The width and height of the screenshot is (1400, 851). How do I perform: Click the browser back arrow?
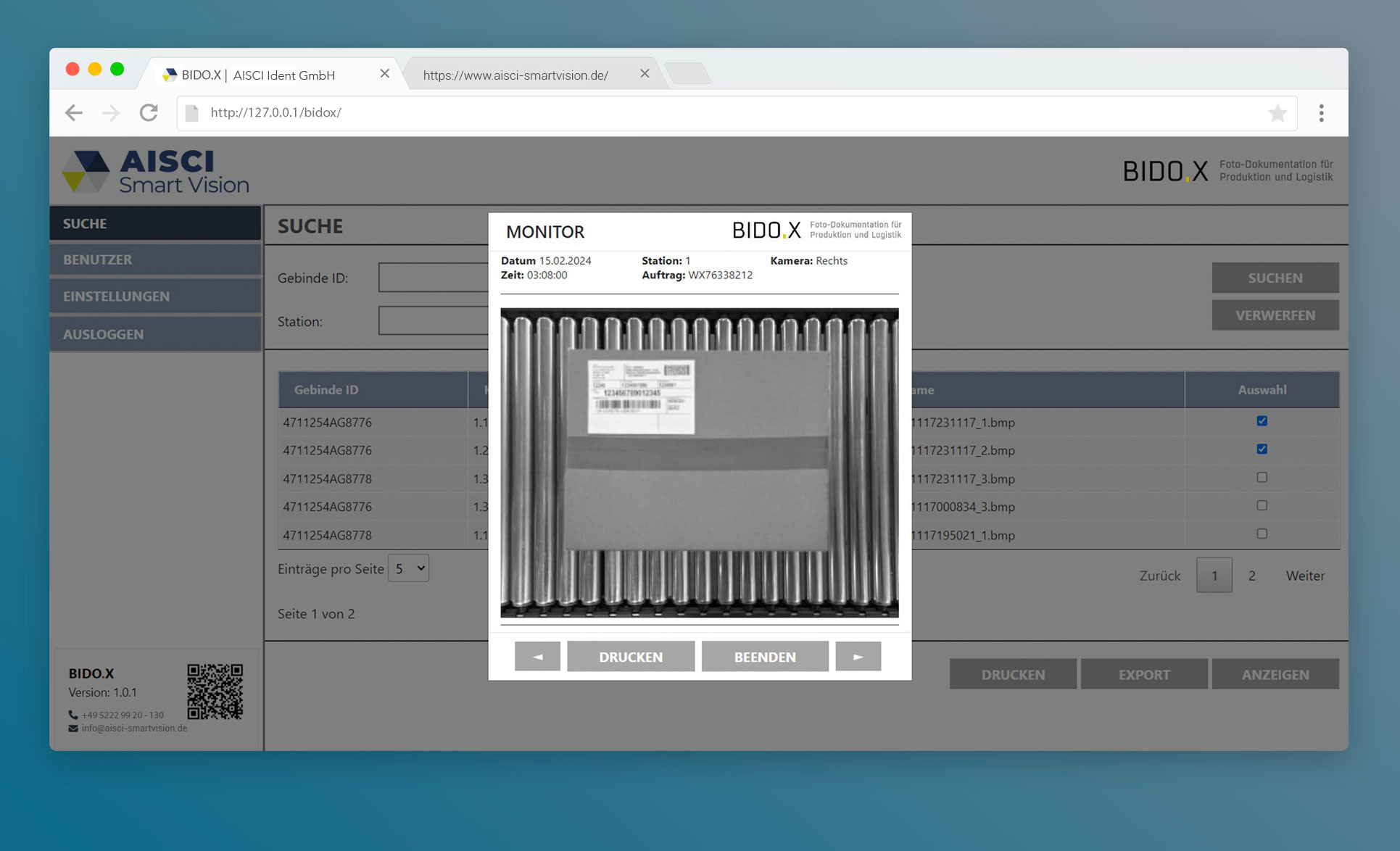click(x=73, y=112)
